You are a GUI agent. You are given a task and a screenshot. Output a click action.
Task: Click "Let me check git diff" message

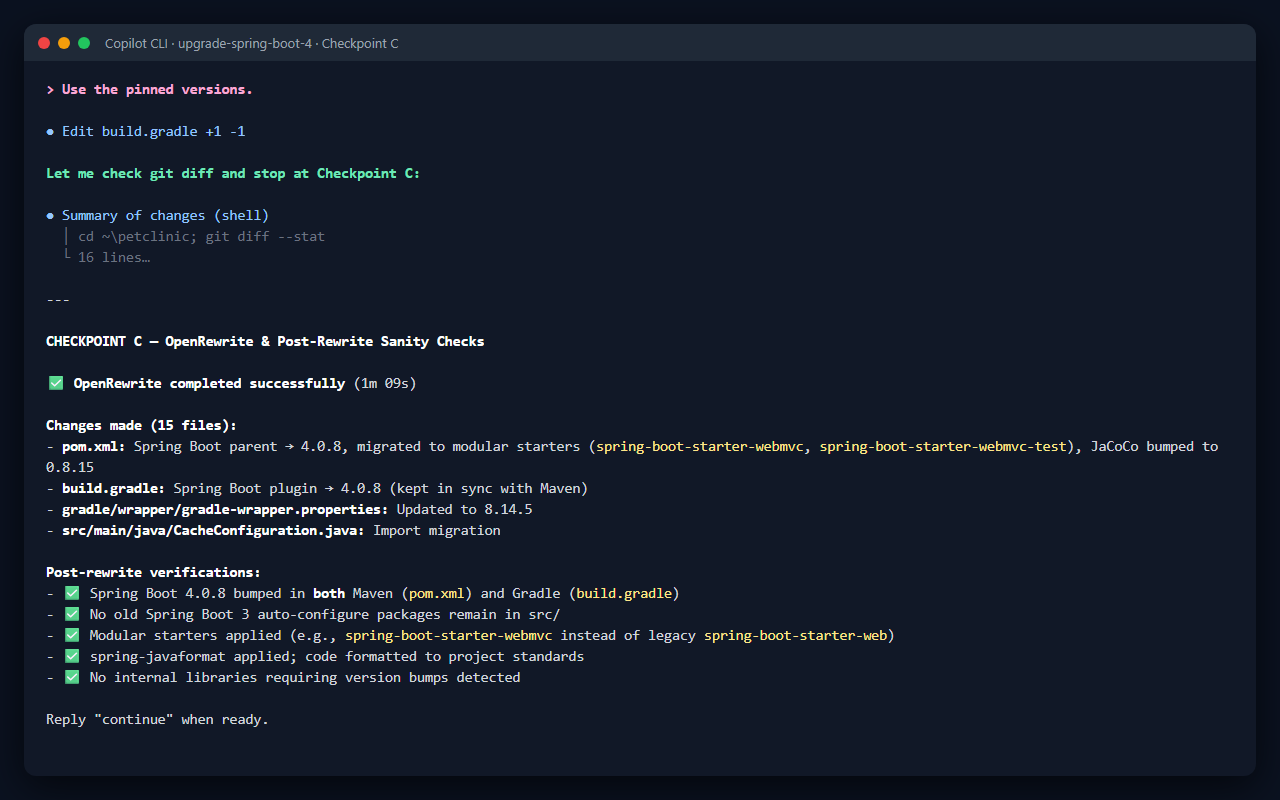tap(233, 174)
